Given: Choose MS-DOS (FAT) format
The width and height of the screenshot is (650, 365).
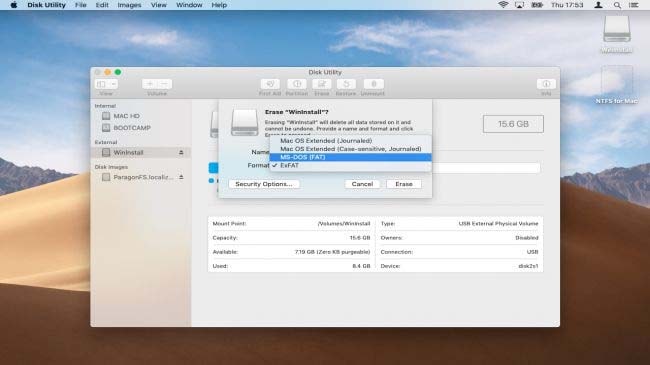Looking at the screenshot, I should (x=351, y=157).
